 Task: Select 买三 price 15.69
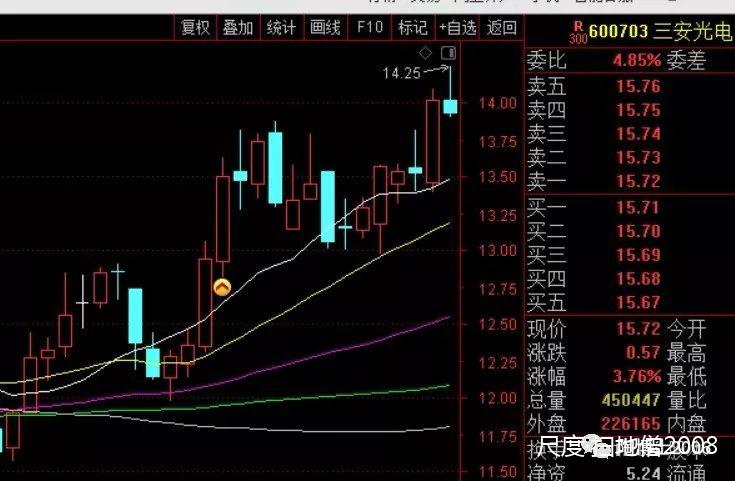(x=638, y=255)
